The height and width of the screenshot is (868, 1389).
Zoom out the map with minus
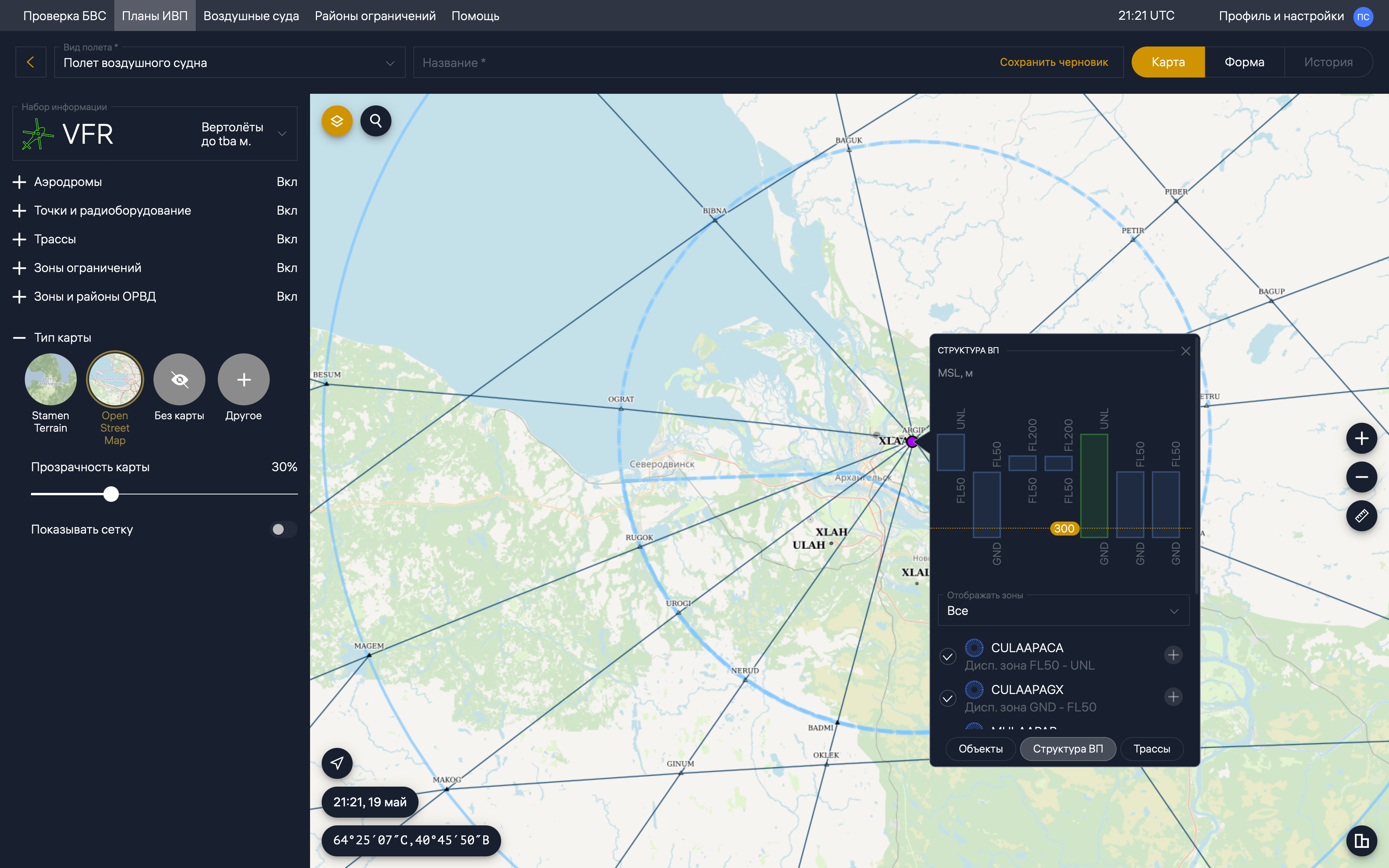point(1361,477)
